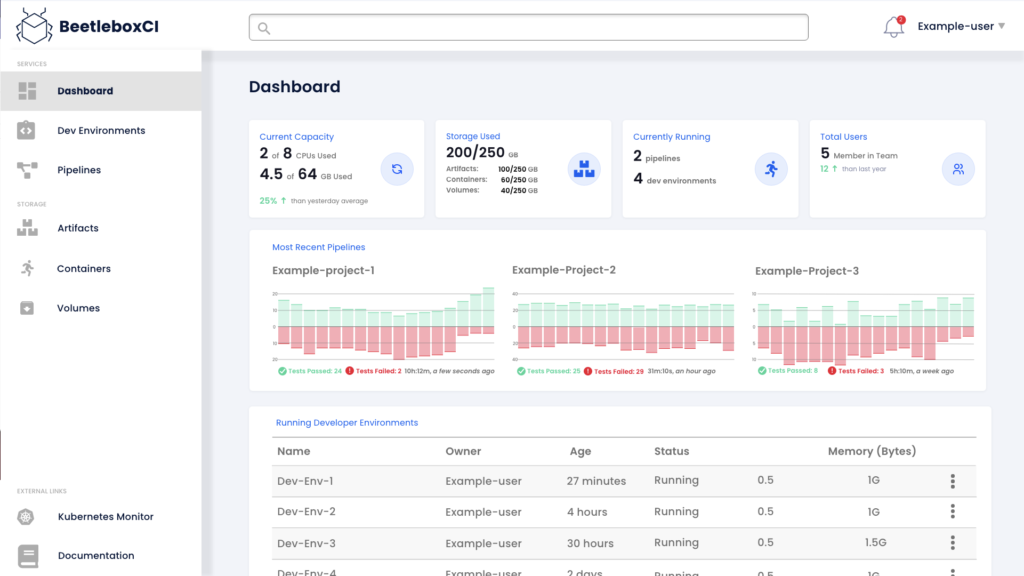Click the storage boxes icon in Storage Used
This screenshot has height=576, width=1024.
coord(584,169)
